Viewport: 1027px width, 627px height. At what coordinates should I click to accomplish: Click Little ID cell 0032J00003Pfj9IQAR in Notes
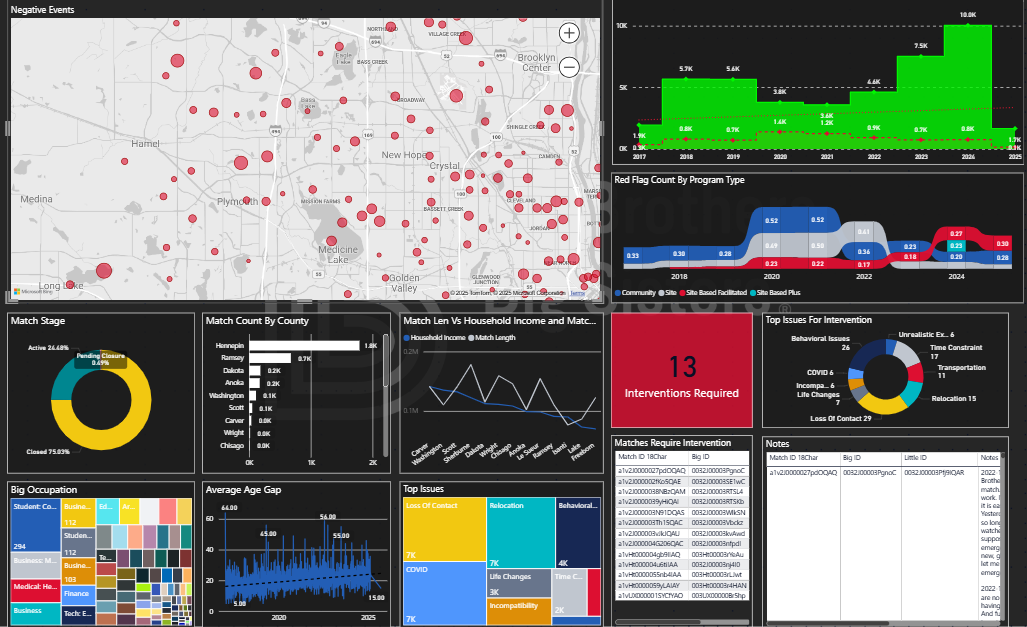(x=934, y=472)
